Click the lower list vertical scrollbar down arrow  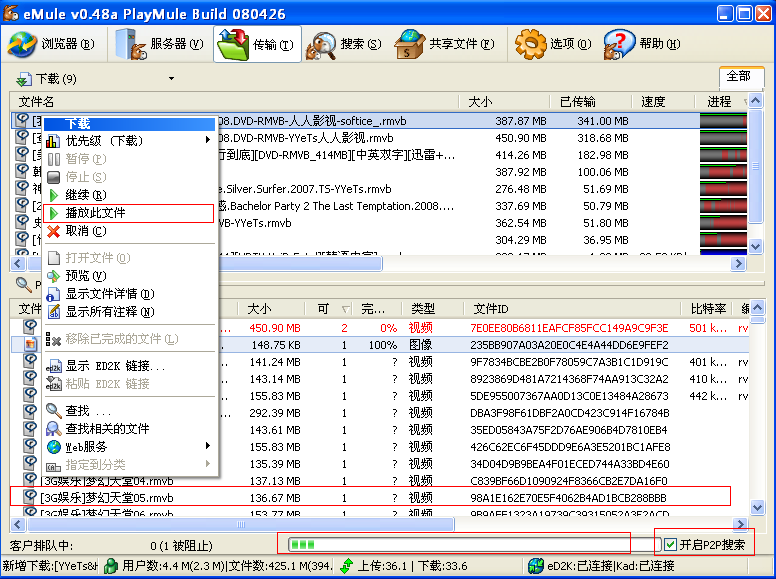757,507
